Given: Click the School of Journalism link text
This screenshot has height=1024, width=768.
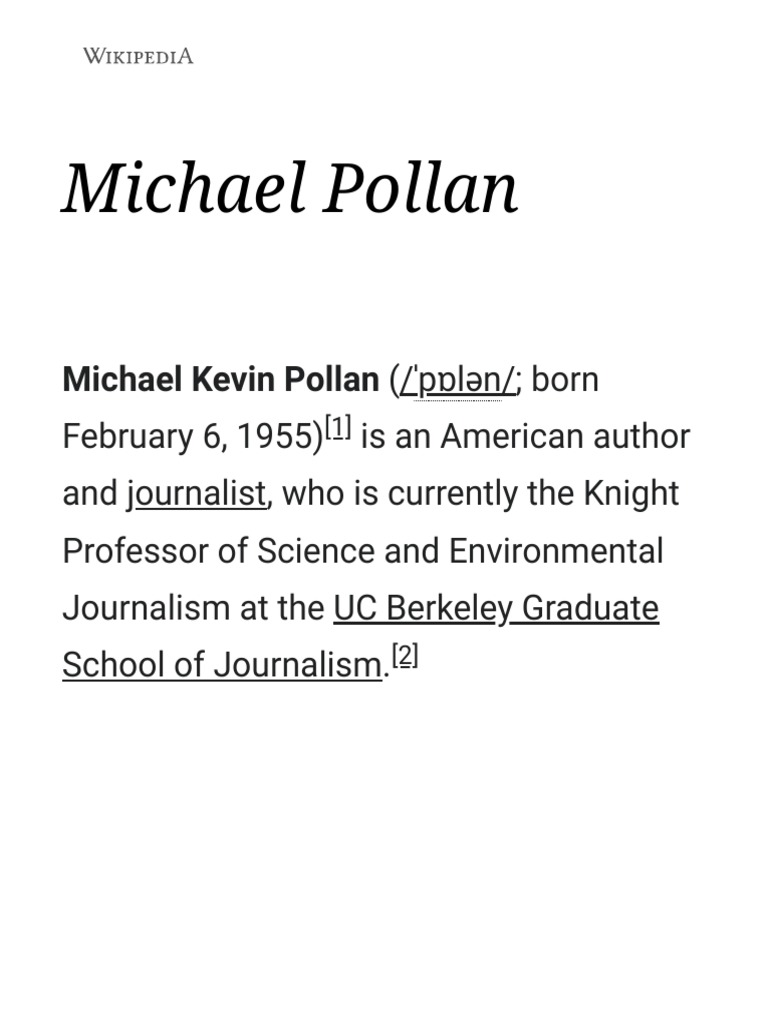Looking at the screenshot, I should 222,665.
